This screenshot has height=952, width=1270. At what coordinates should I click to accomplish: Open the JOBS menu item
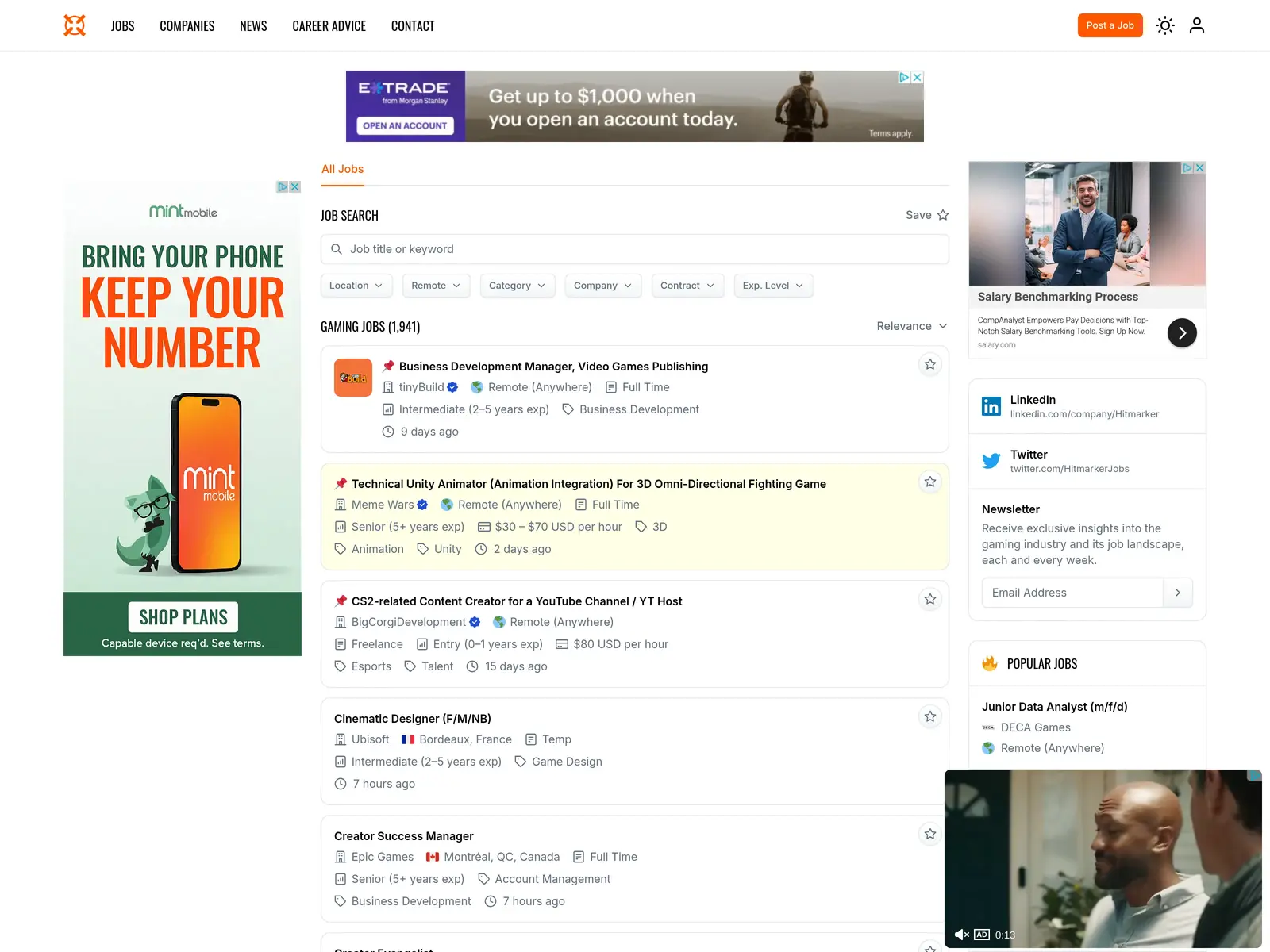[x=123, y=26]
